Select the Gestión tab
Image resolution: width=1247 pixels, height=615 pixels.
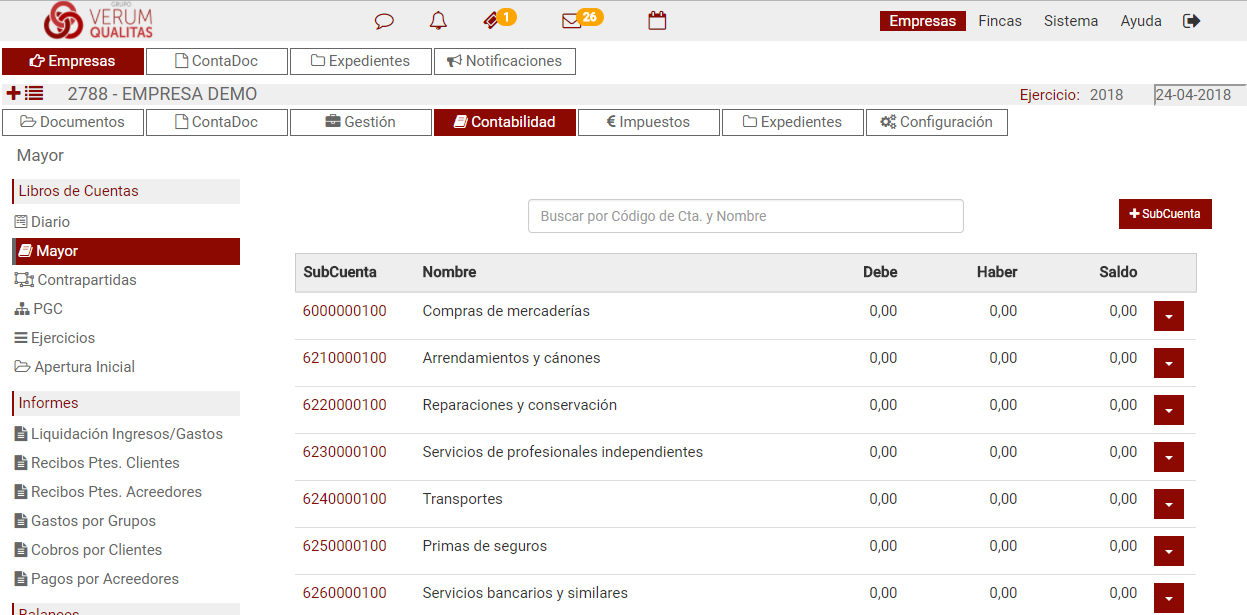[360, 122]
